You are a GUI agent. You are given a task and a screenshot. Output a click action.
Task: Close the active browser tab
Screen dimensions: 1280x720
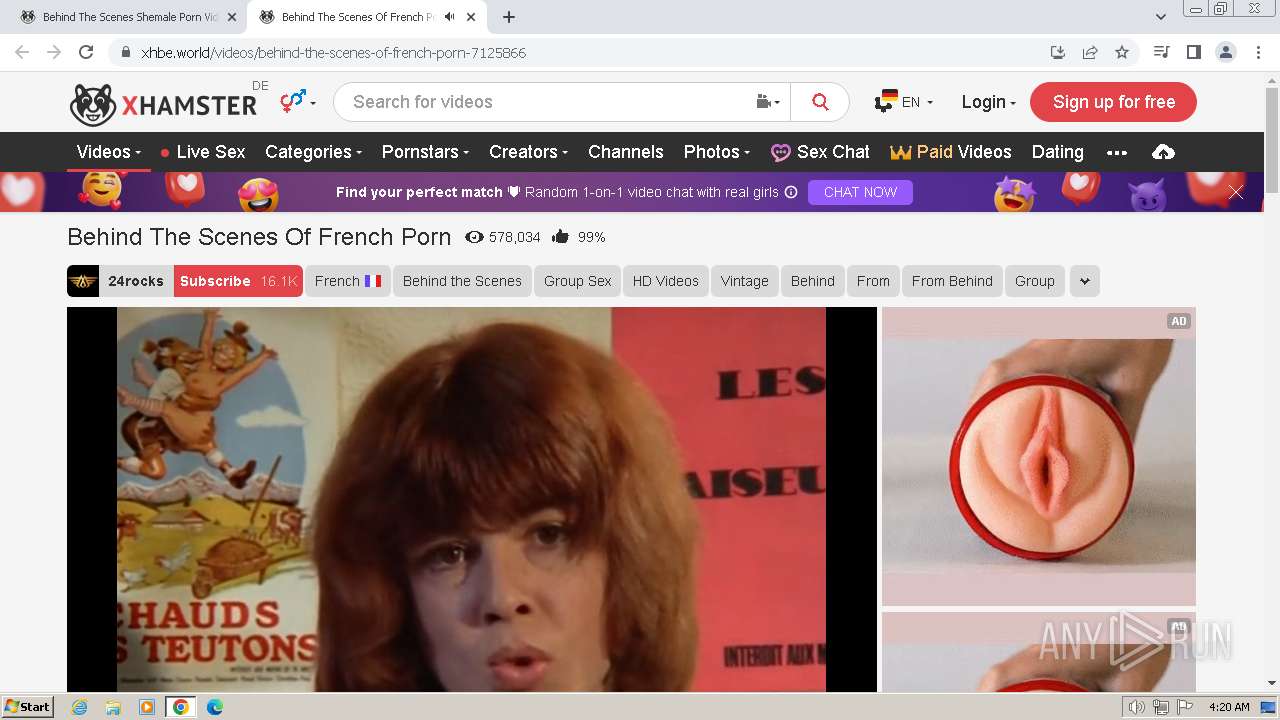click(471, 17)
